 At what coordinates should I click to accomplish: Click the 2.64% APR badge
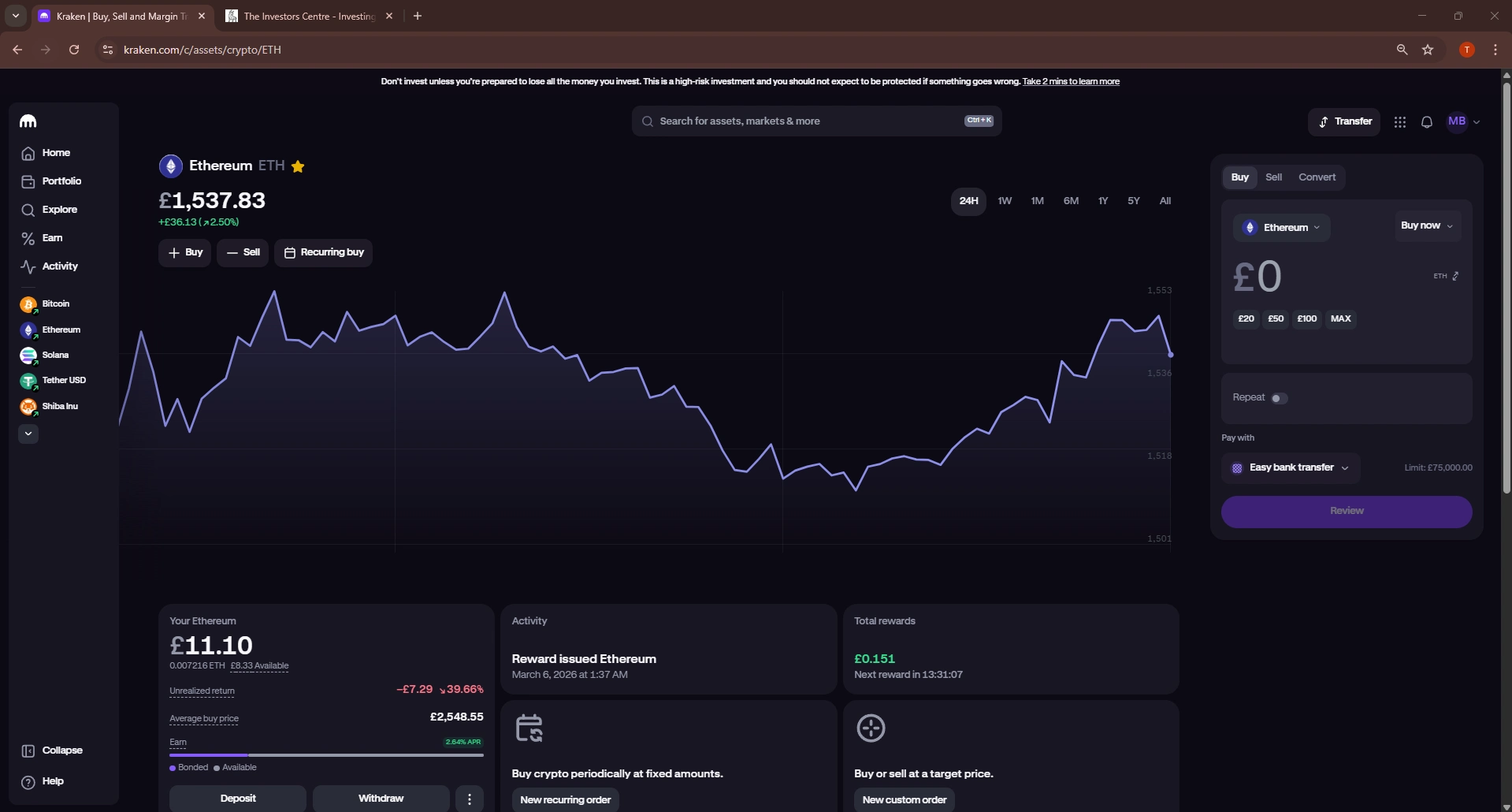463,742
